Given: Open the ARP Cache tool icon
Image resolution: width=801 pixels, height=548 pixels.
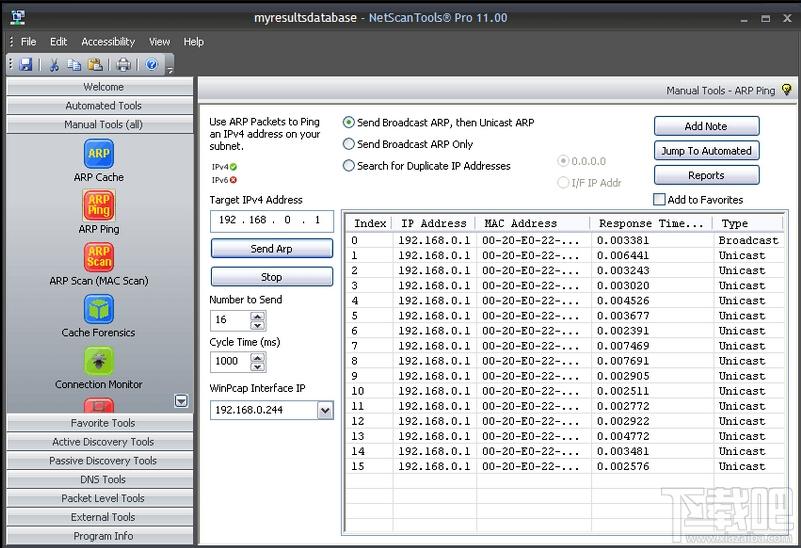Looking at the screenshot, I should [x=99, y=153].
